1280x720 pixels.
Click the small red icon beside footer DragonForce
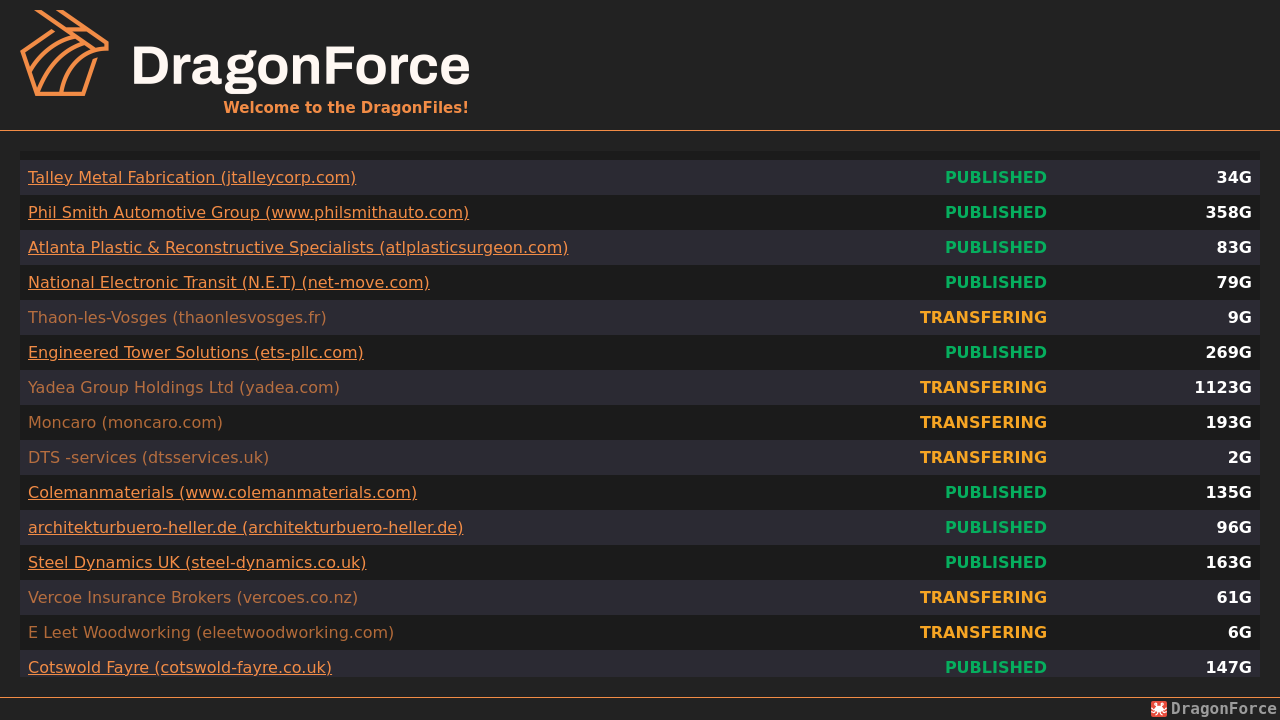pos(1159,709)
